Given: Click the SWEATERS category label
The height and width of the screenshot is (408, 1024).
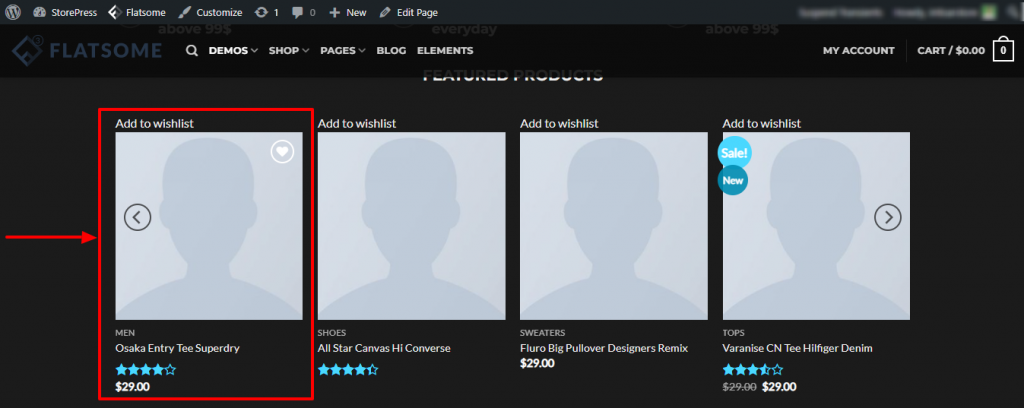Looking at the screenshot, I should click(x=543, y=333).
